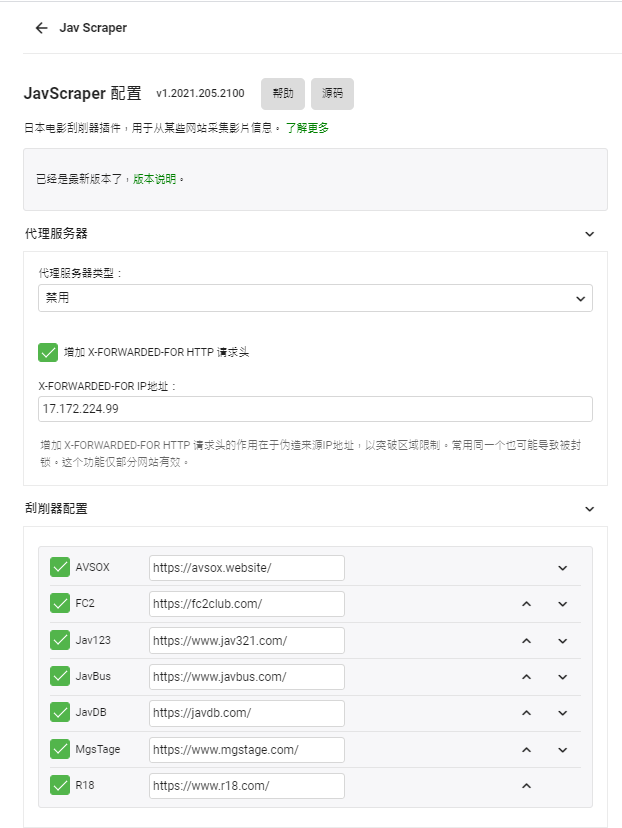The height and width of the screenshot is (828, 622).
Task: Move Jav123 scraper down using its down arrow
Action: click(x=562, y=640)
